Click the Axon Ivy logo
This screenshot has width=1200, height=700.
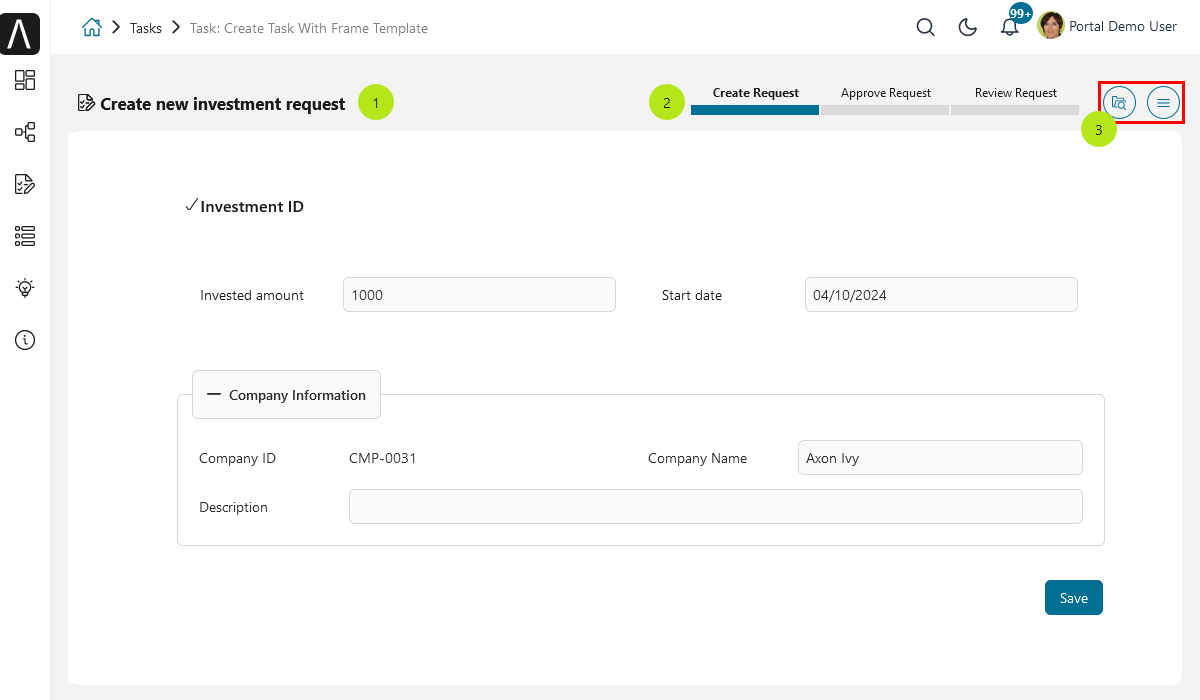[x=21, y=34]
